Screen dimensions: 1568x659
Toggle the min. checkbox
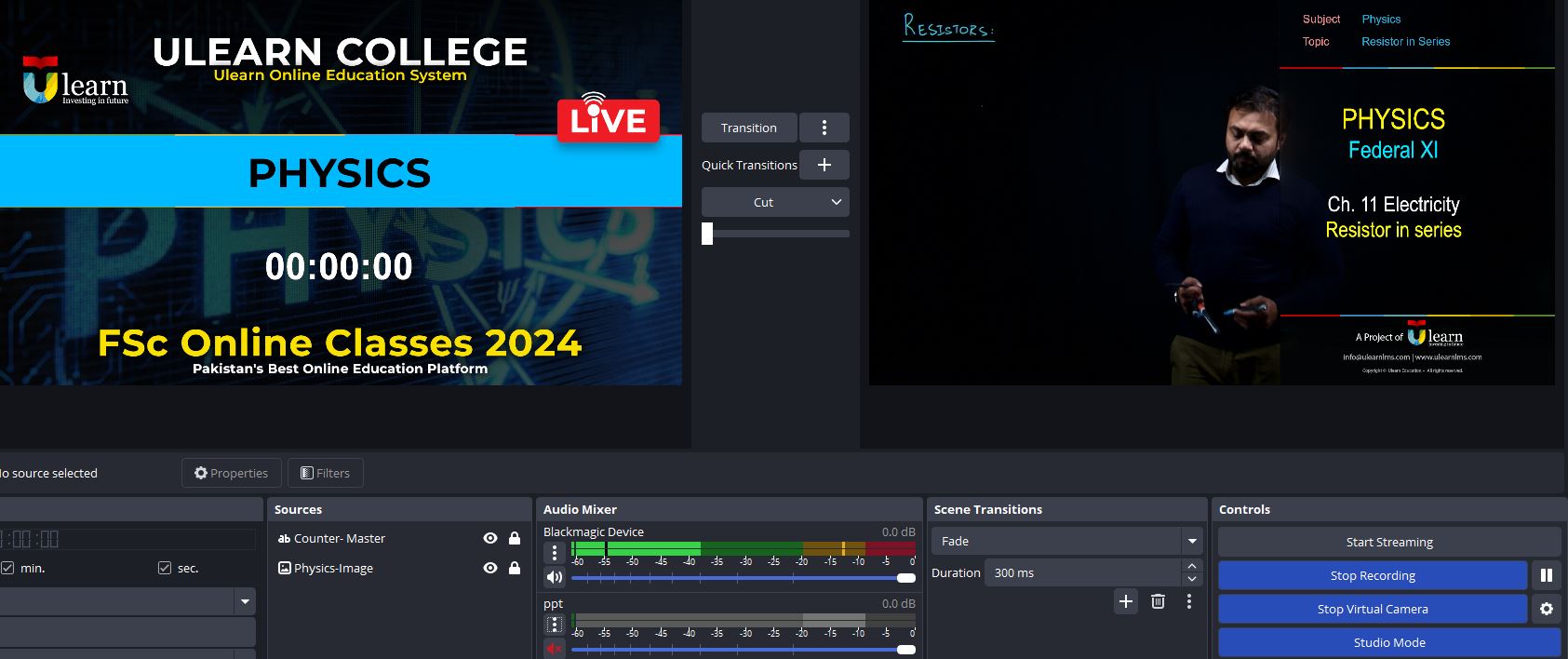pos(7,568)
